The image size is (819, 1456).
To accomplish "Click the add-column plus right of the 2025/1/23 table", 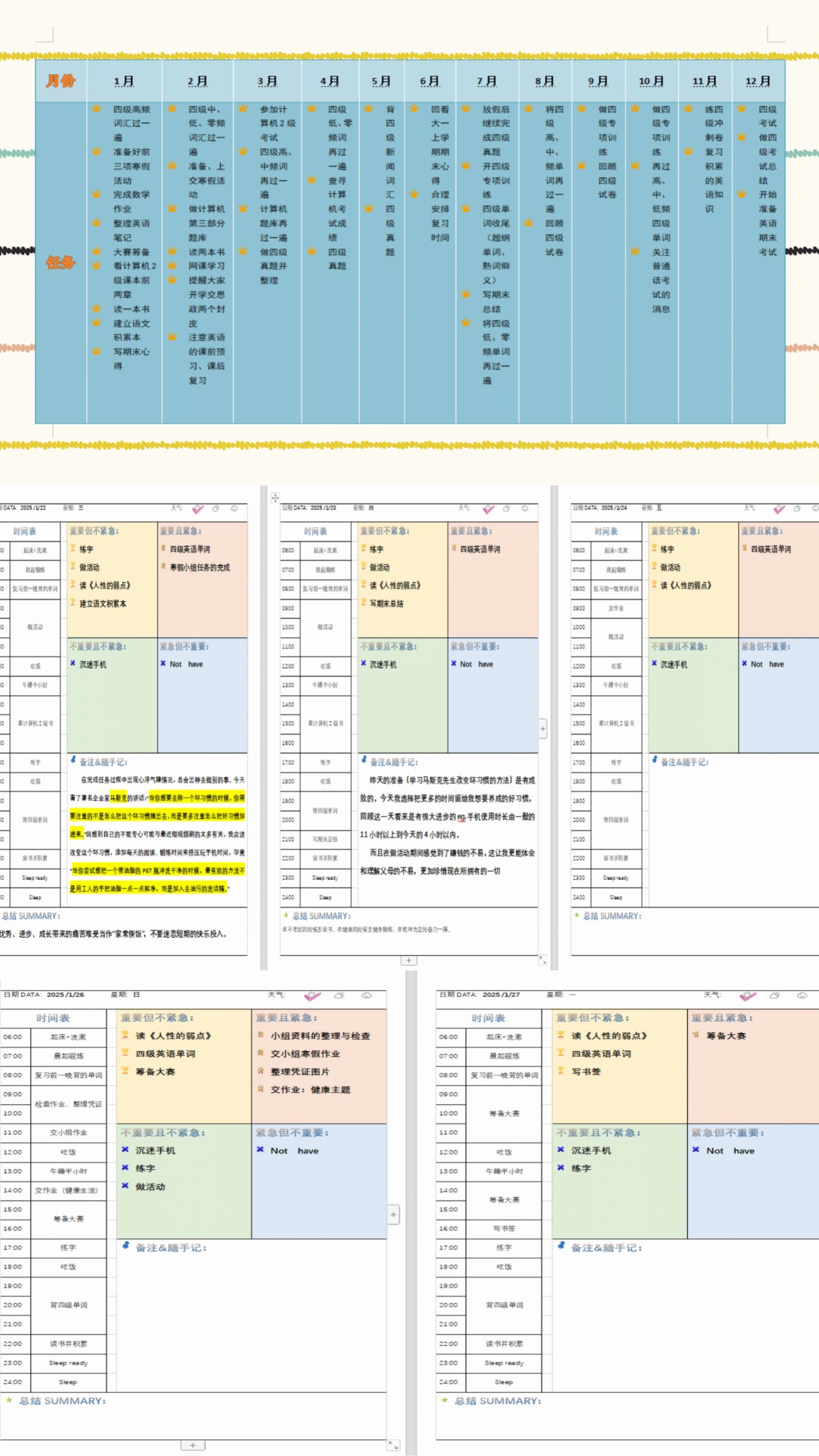I will (x=542, y=728).
